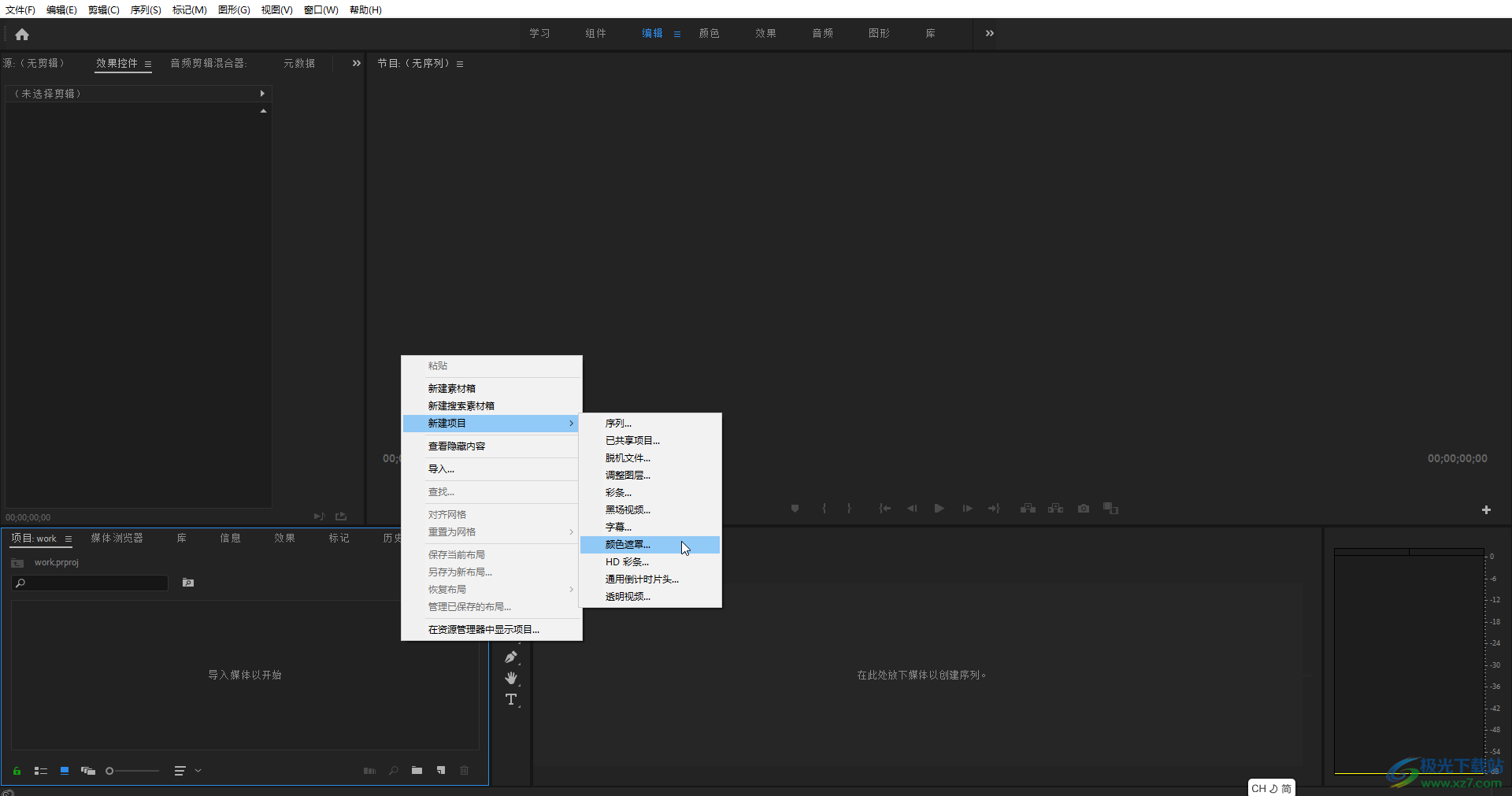Click Automate to Sequence icon
This screenshot has width=1512, height=796.
tap(369, 771)
